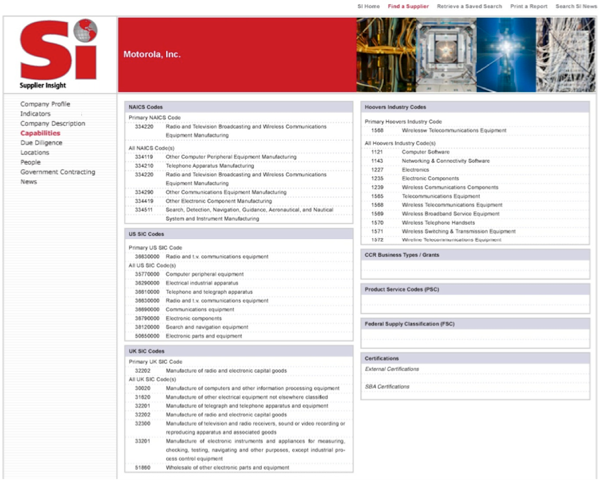Open the People section
This screenshot has height=480, width=600.
[x=30, y=162]
